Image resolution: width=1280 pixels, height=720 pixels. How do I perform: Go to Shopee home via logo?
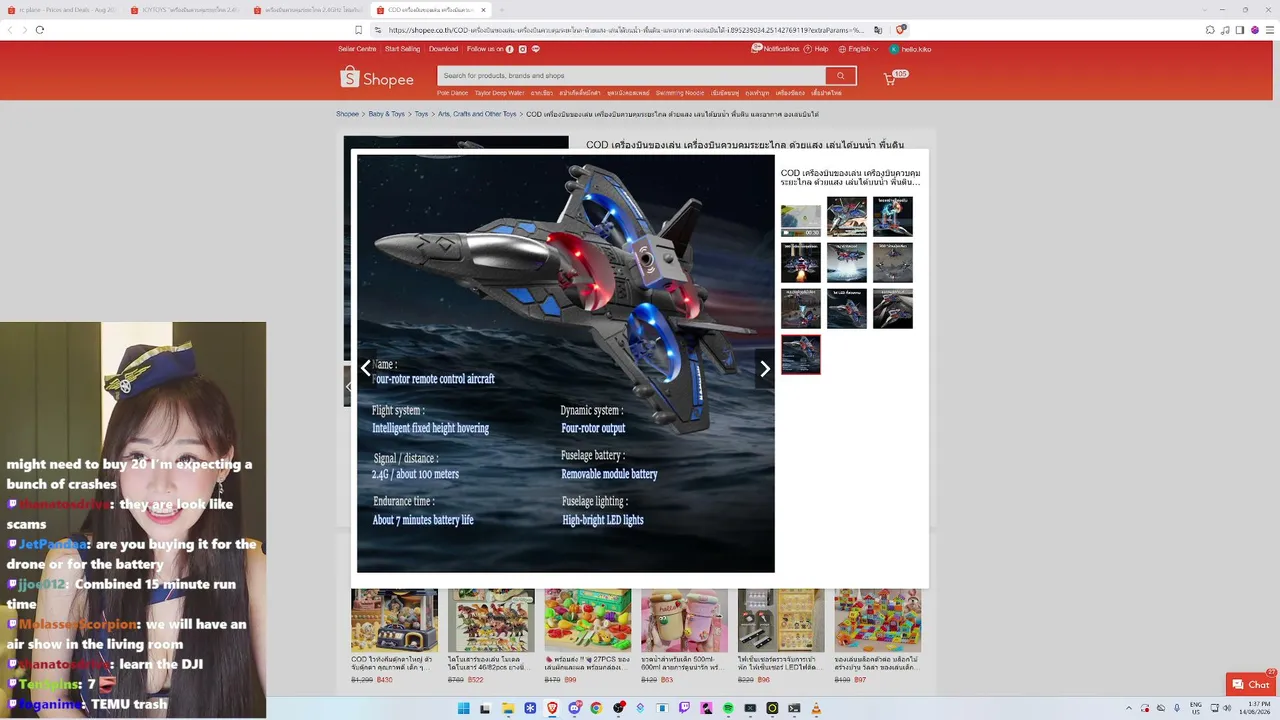click(x=377, y=78)
